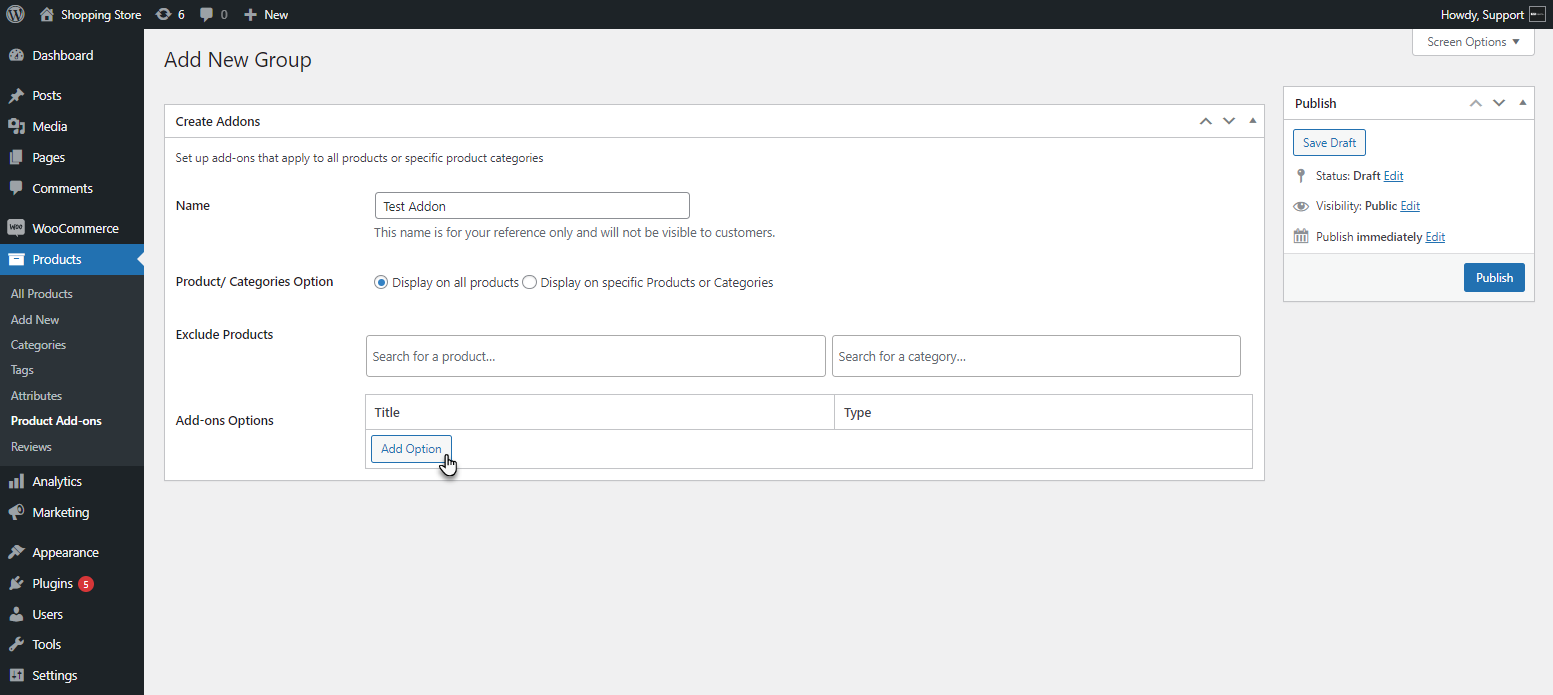Click the Analytics bar chart icon

click(16, 481)
